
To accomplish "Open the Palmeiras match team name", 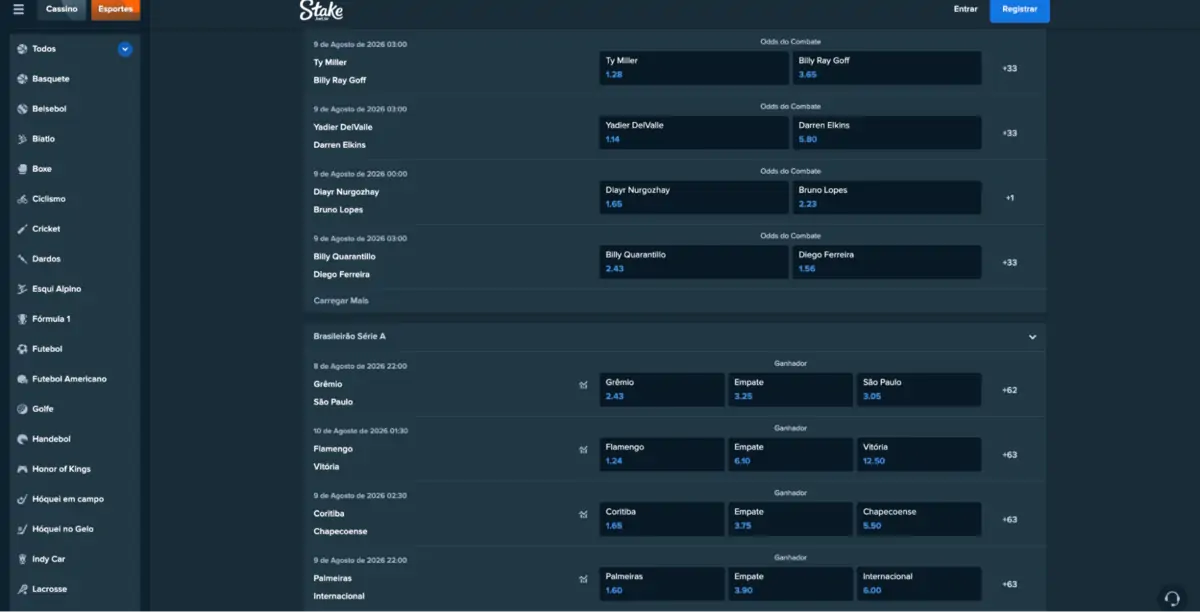I will coord(332,578).
